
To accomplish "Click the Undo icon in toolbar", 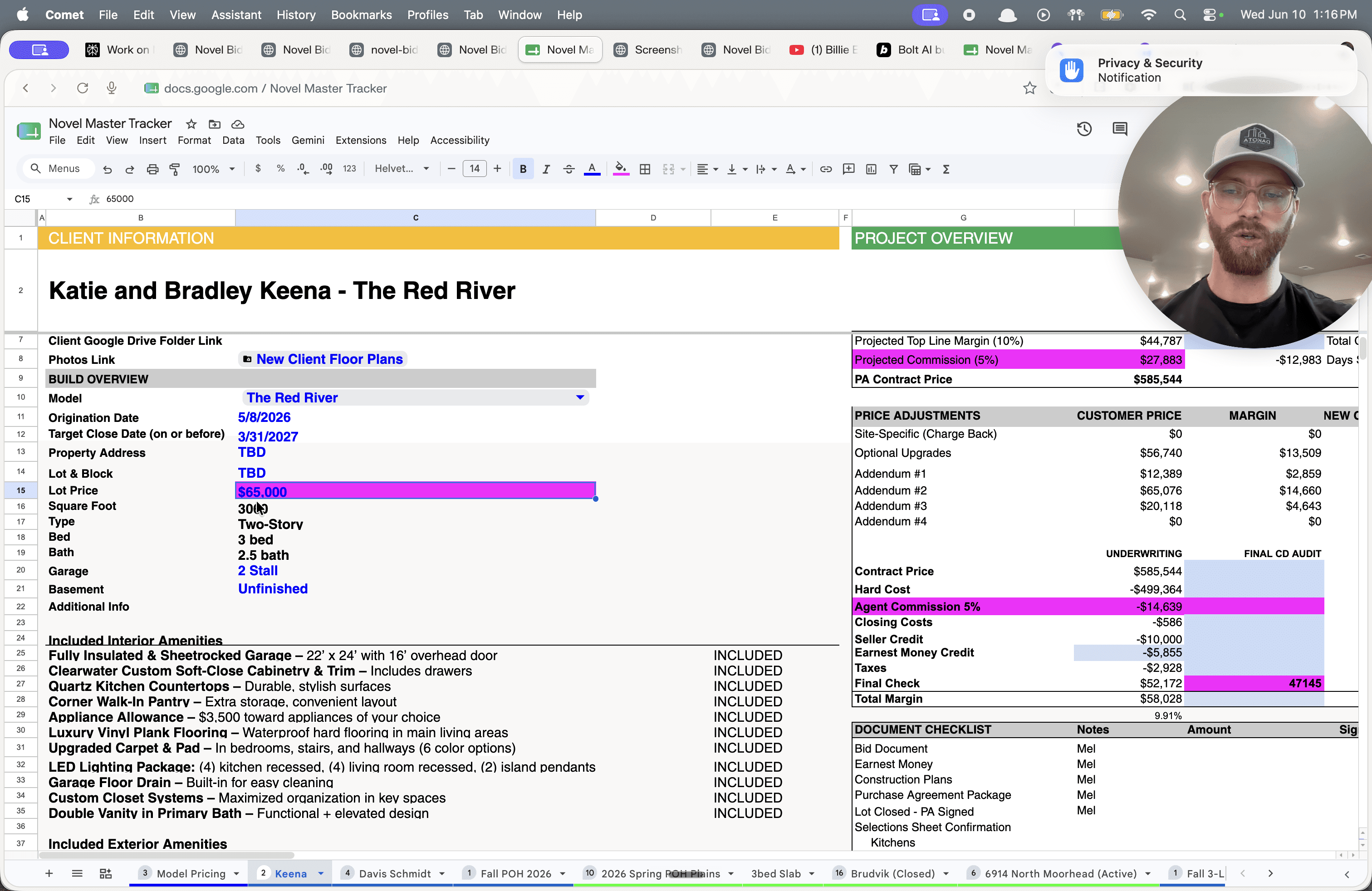I will [107, 169].
